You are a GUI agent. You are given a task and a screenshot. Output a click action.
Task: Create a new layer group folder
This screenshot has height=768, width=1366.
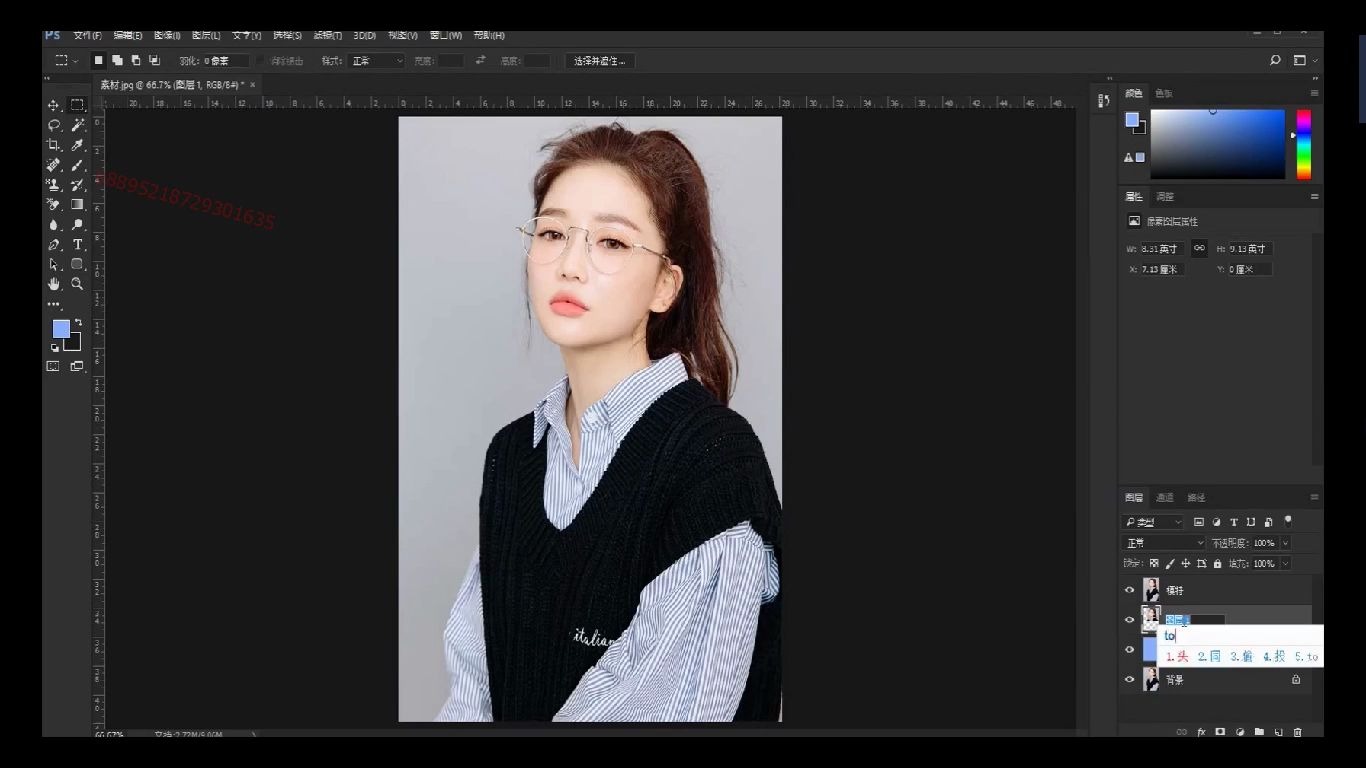[1259, 732]
